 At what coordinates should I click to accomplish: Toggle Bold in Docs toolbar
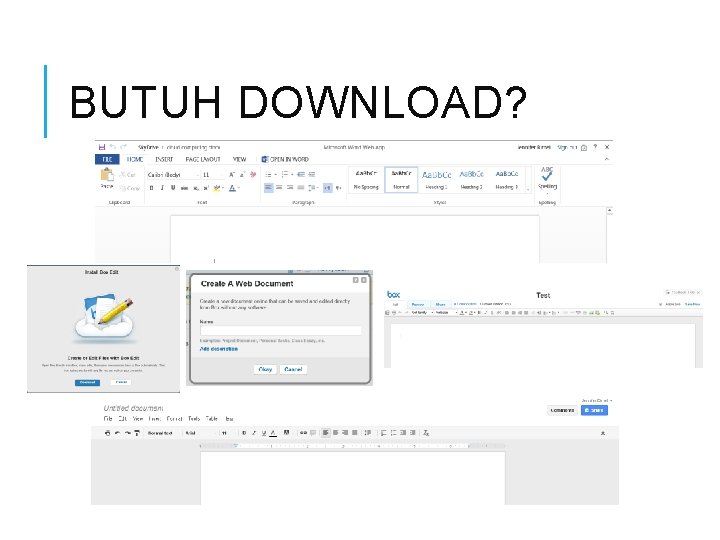coord(244,433)
